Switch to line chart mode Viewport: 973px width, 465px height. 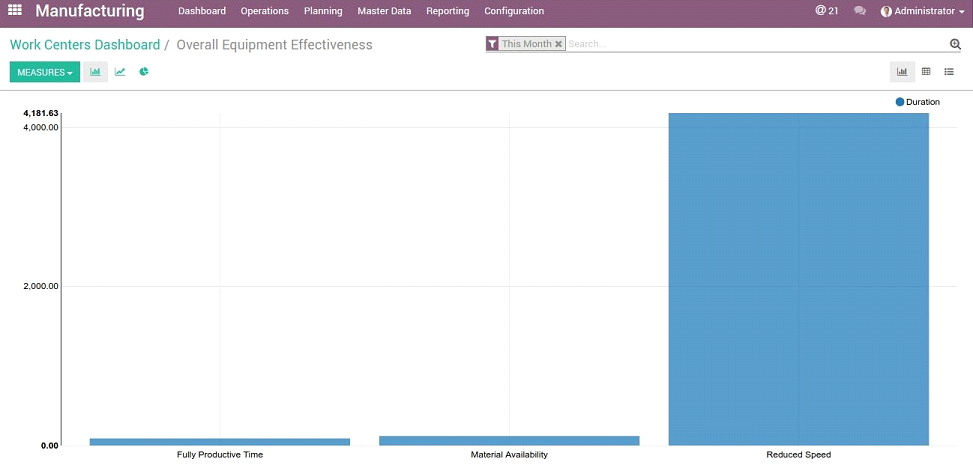coord(120,72)
